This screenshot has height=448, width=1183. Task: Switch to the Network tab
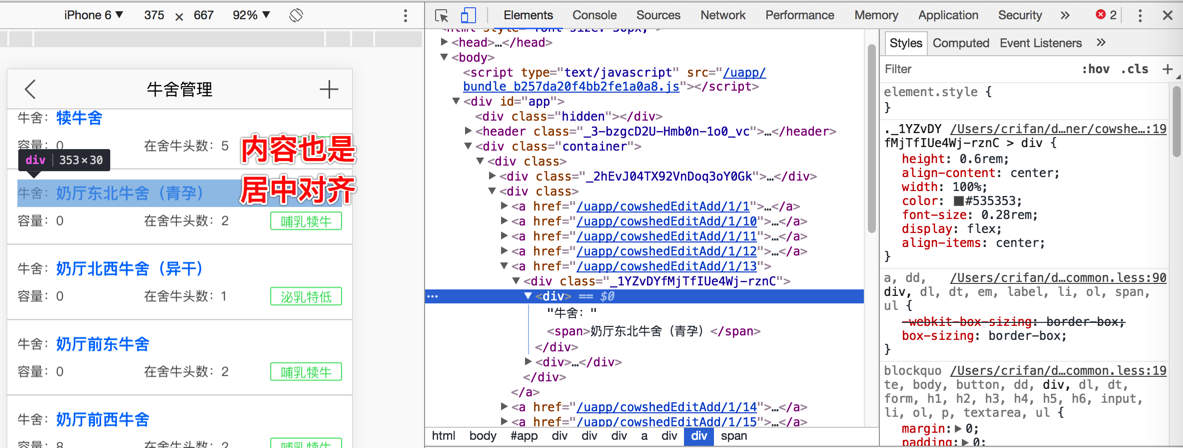point(723,15)
